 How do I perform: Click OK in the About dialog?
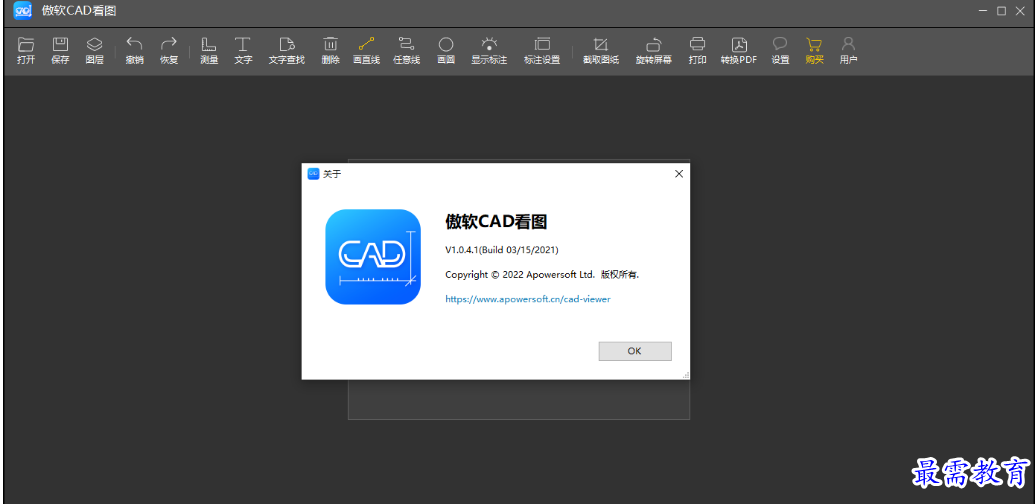tap(635, 351)
